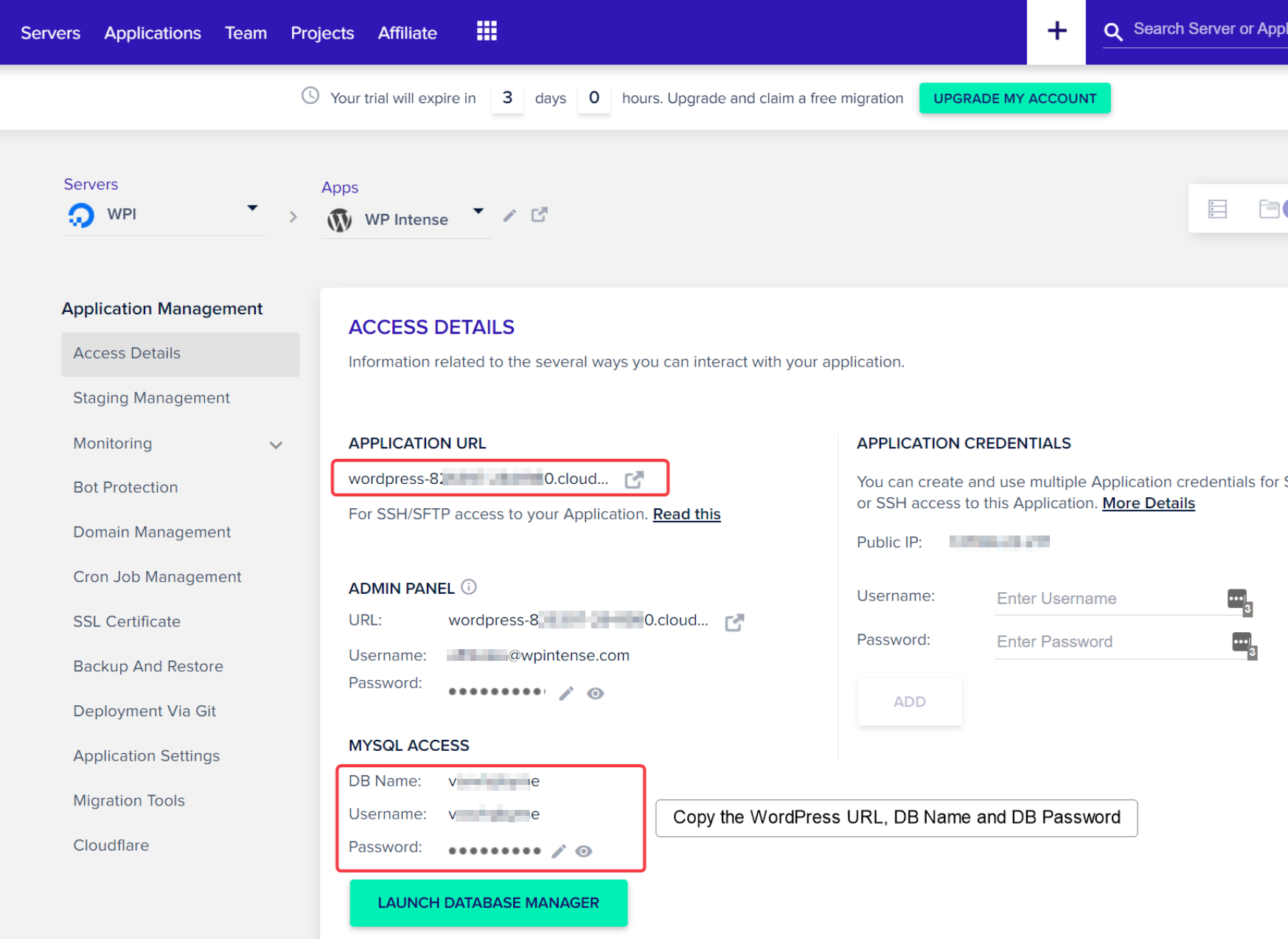The image size is (1288, 939).
Task: Reveal the MySQL password
Action: 584,851
